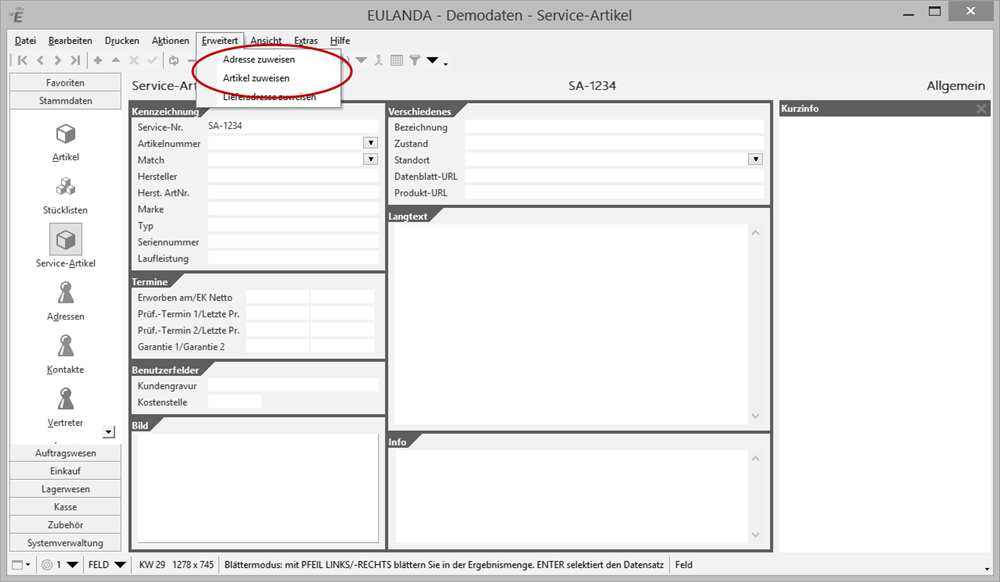Open the Bearbeiten menu

click(70, 41)
